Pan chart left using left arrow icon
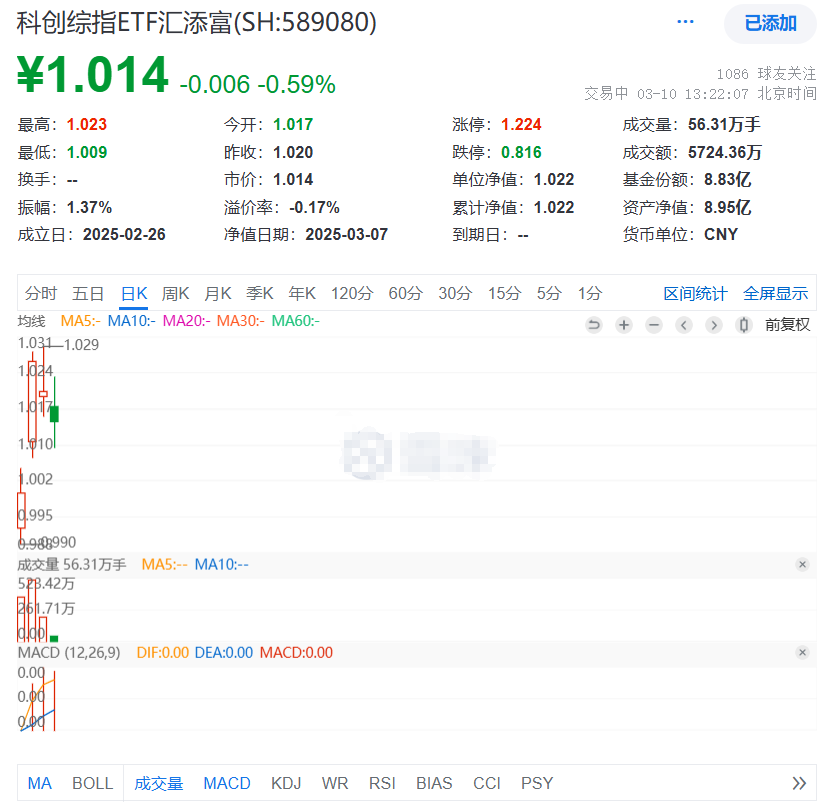 [x=683, y=325]
